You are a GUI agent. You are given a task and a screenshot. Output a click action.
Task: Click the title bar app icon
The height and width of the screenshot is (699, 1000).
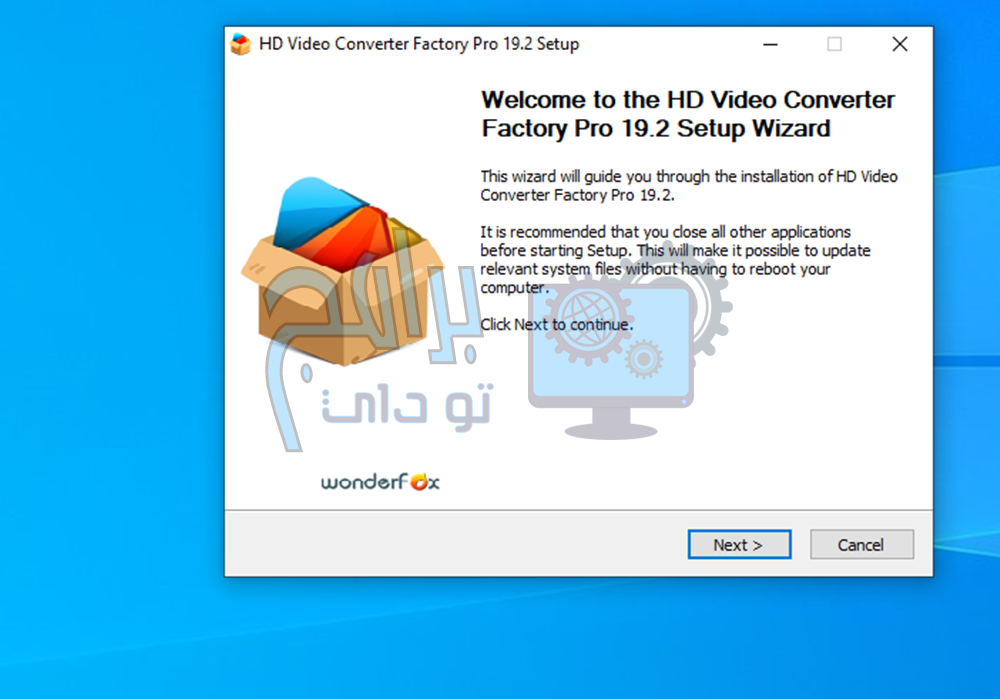click(240, 44)
